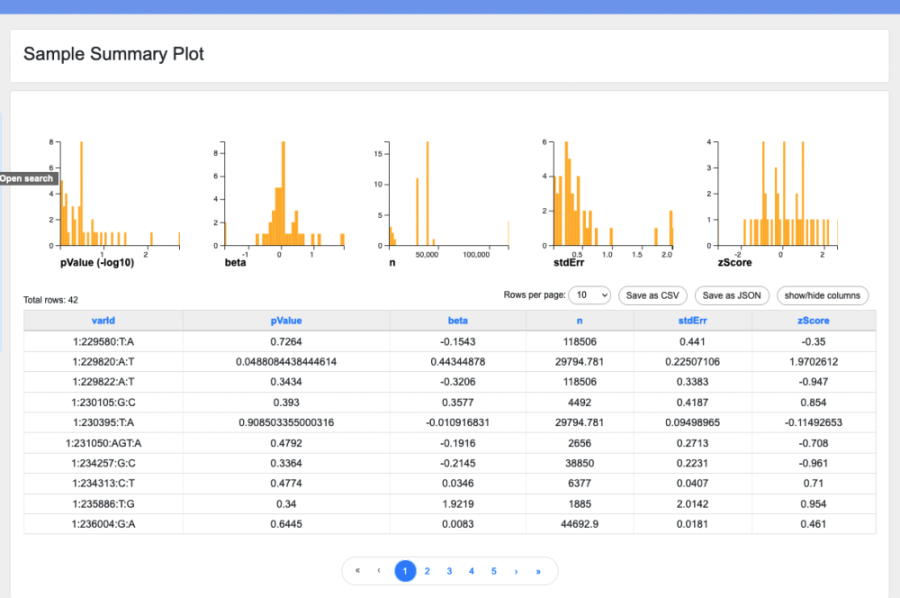Select variant 1:229580:T:A cell
The width and height of the screenshot is (900, 598).
coord(103,341)
